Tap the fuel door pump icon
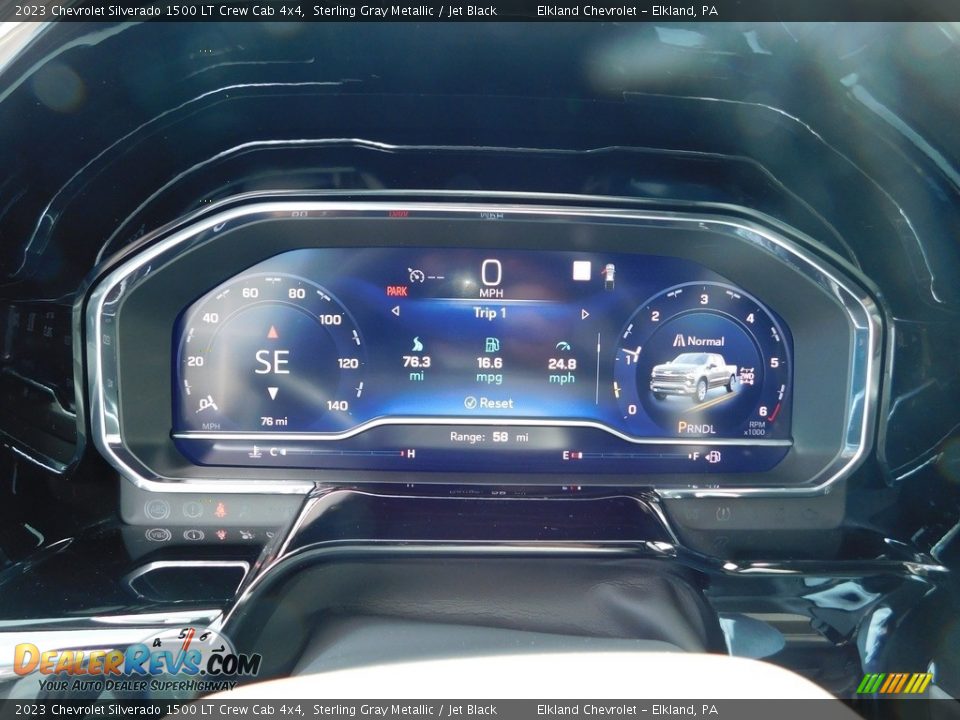Image resolution: width=960 pixels, height=720 pixels. click(713, 457)
